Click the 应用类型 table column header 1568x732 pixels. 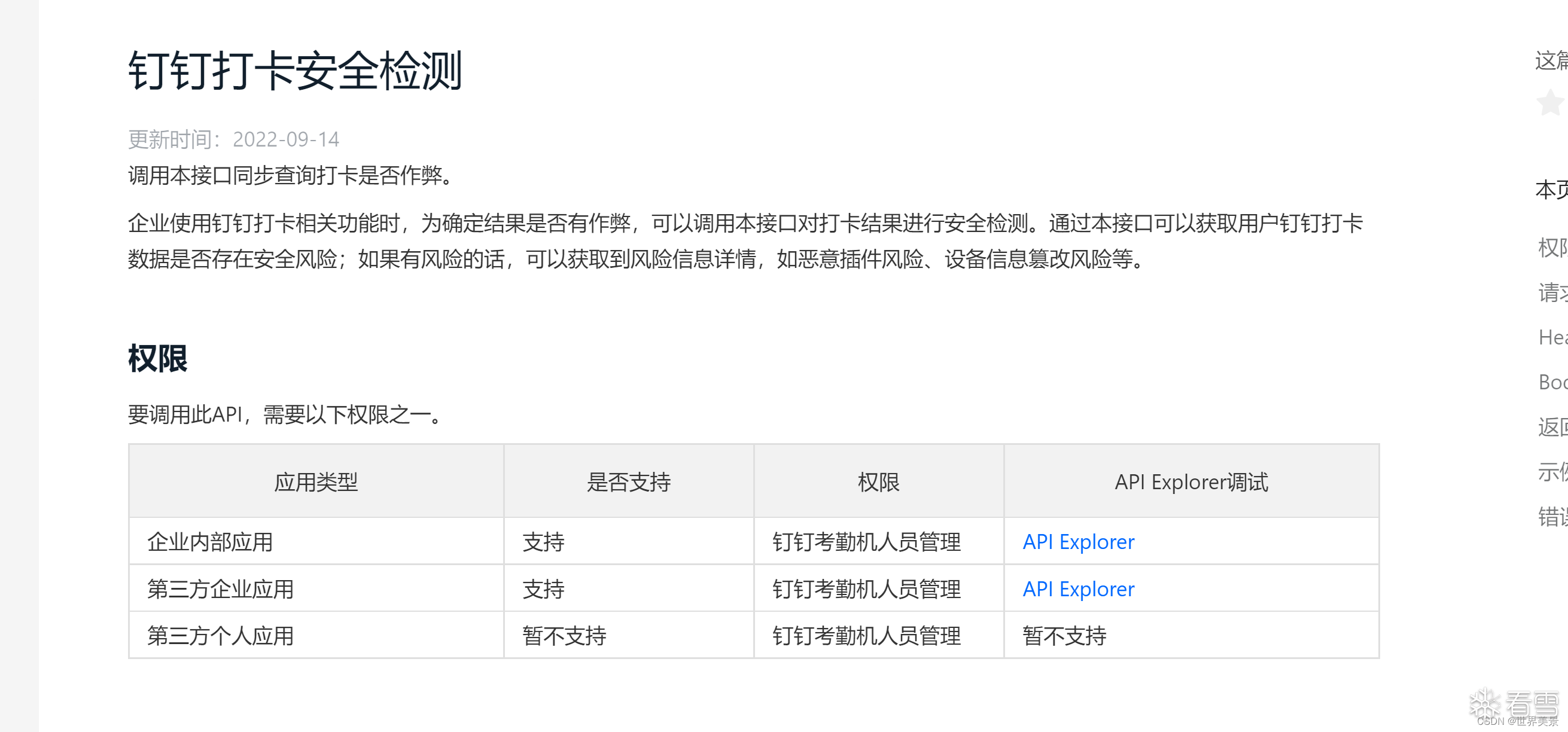click(316, 482)
